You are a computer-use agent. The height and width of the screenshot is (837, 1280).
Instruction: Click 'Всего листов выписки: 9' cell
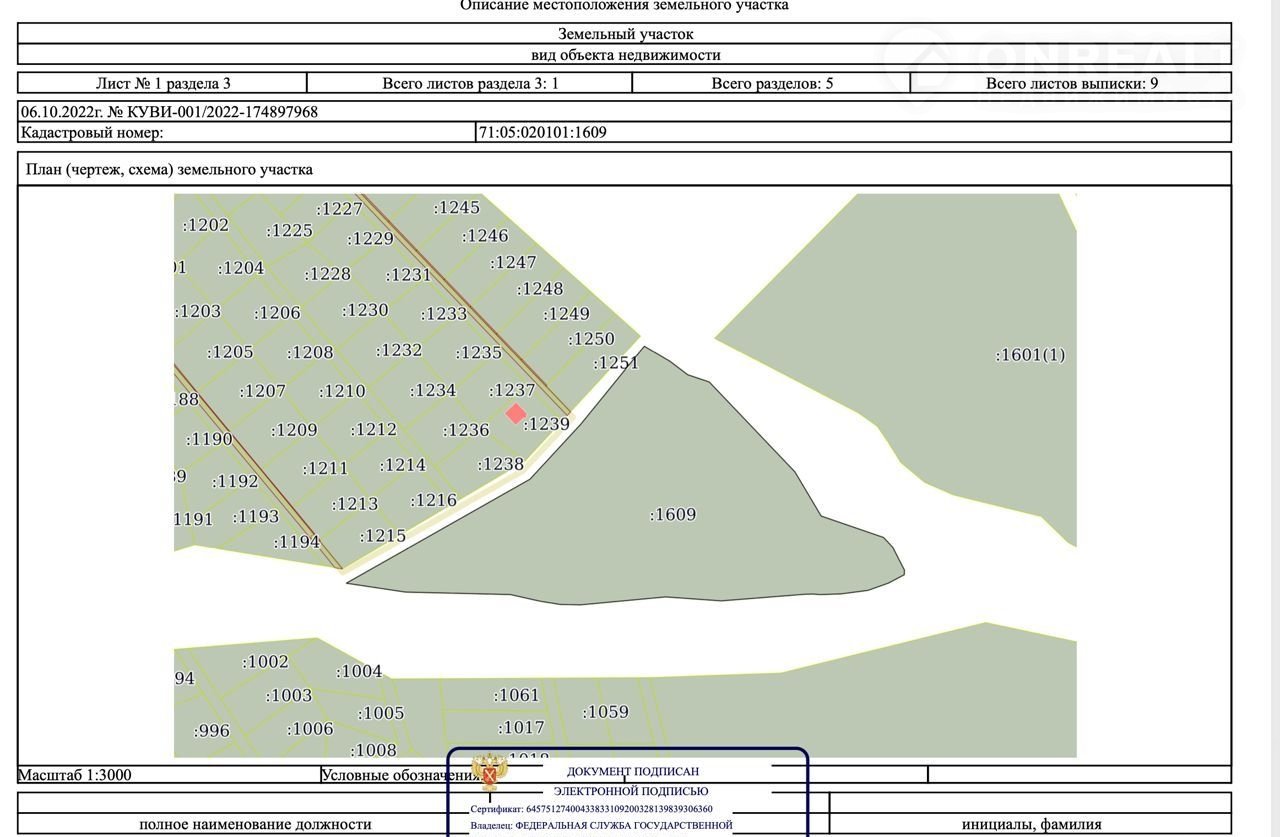pyautogui.click(x=1071, y=83)
